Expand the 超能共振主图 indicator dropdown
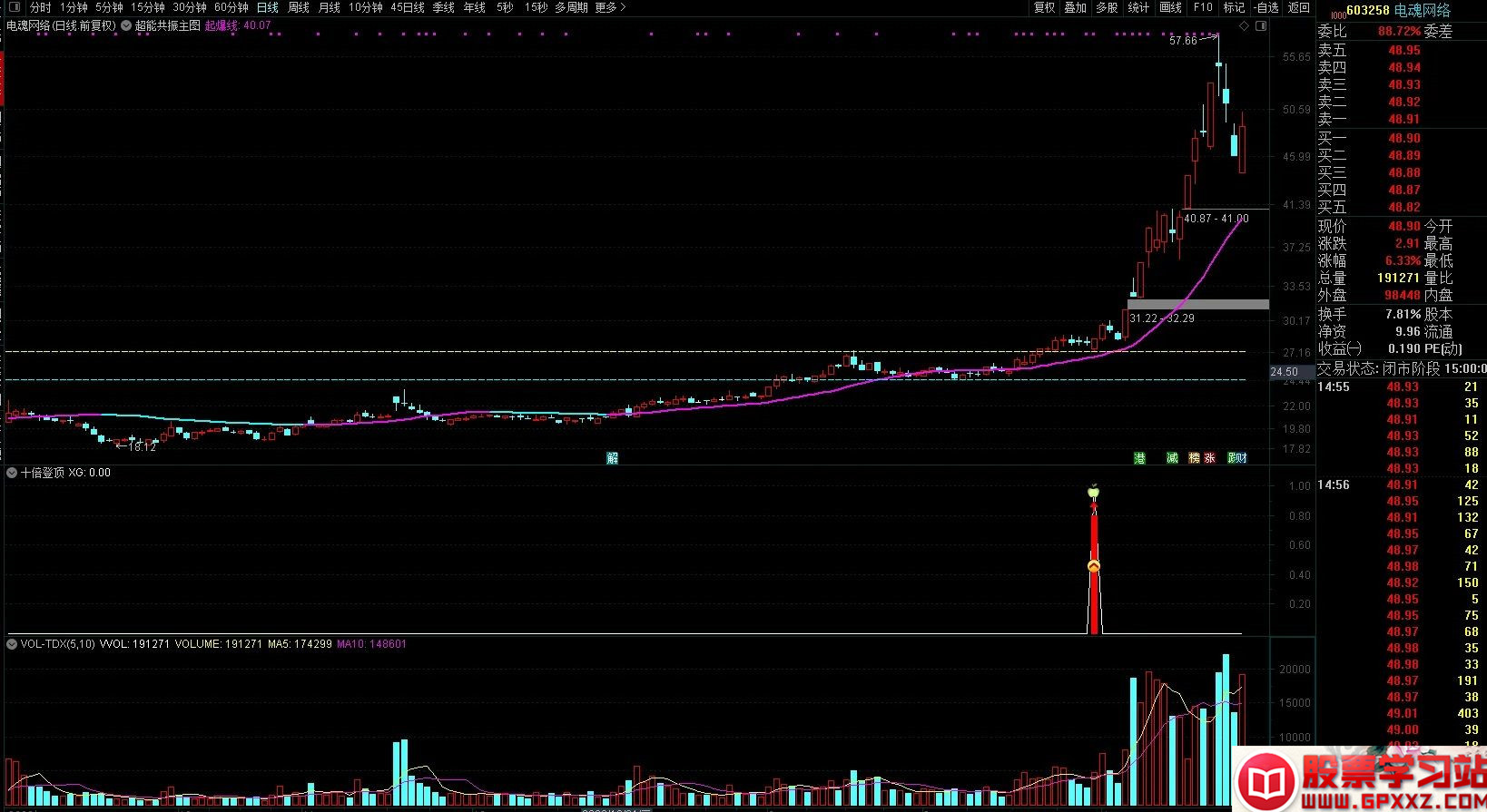1487x812 pixels. pos(126,26)
